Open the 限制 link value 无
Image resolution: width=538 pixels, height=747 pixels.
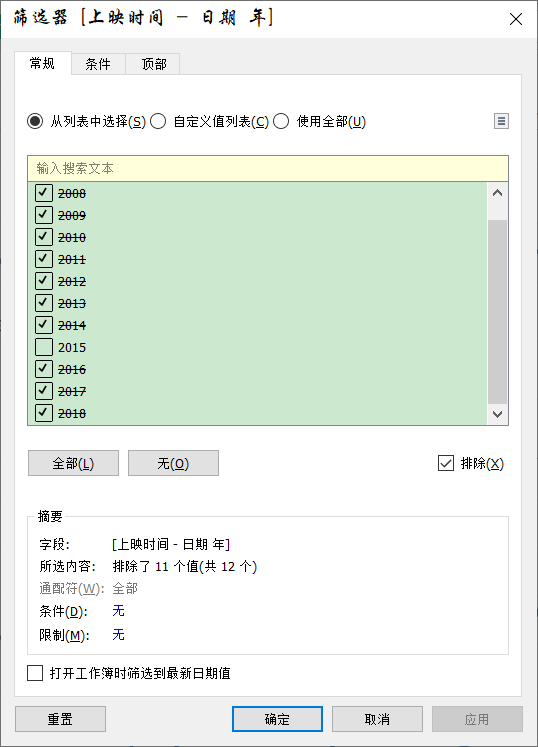coord(118,635)
